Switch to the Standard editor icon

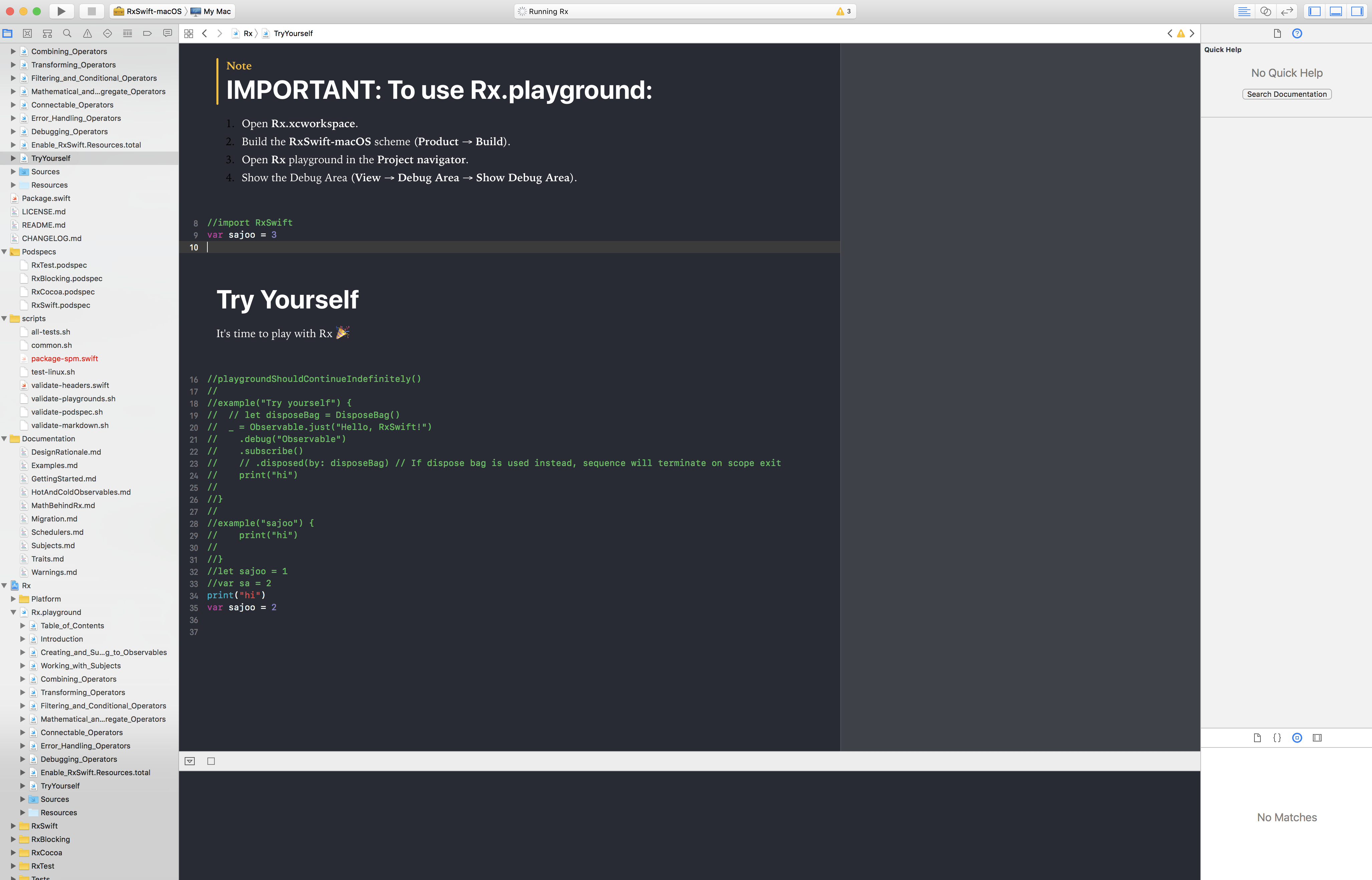pos(1244,11)
